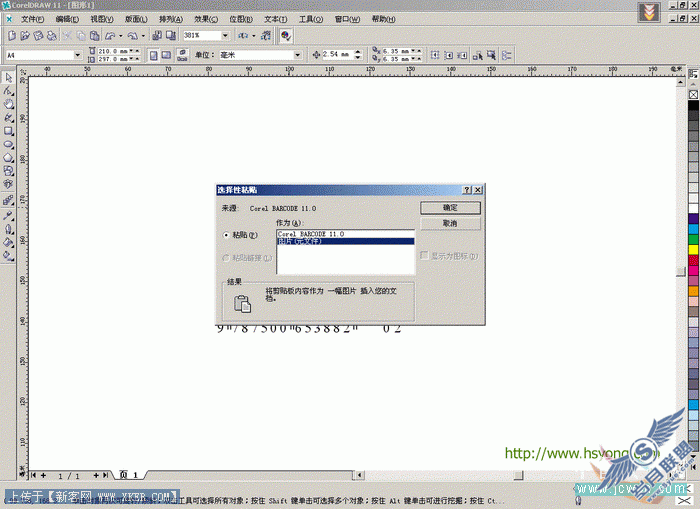Click the Paste icon in toolbar
The image size is (700, 509).
click(95, 35)
